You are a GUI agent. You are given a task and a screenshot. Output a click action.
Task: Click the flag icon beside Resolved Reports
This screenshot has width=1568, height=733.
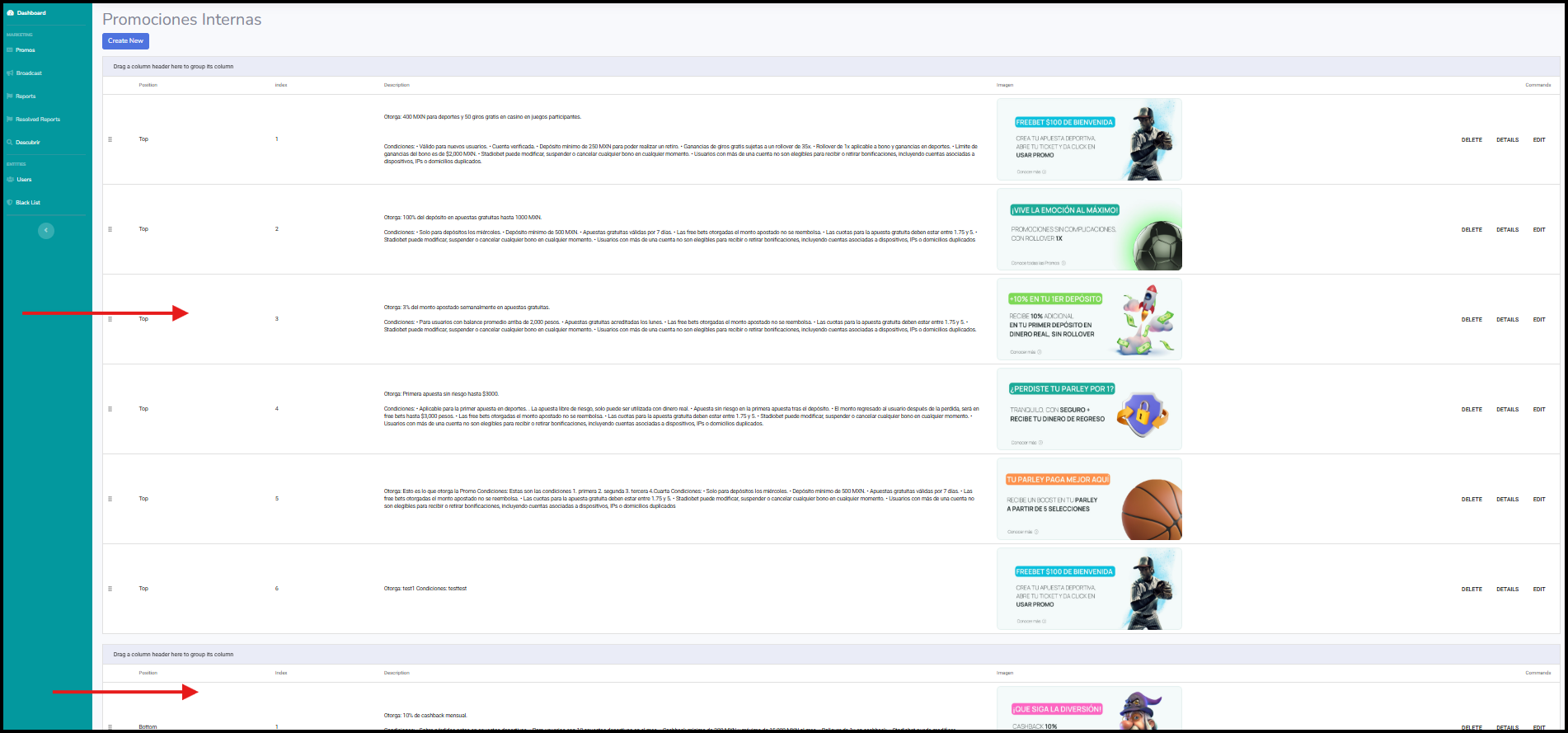coord(10,120)
